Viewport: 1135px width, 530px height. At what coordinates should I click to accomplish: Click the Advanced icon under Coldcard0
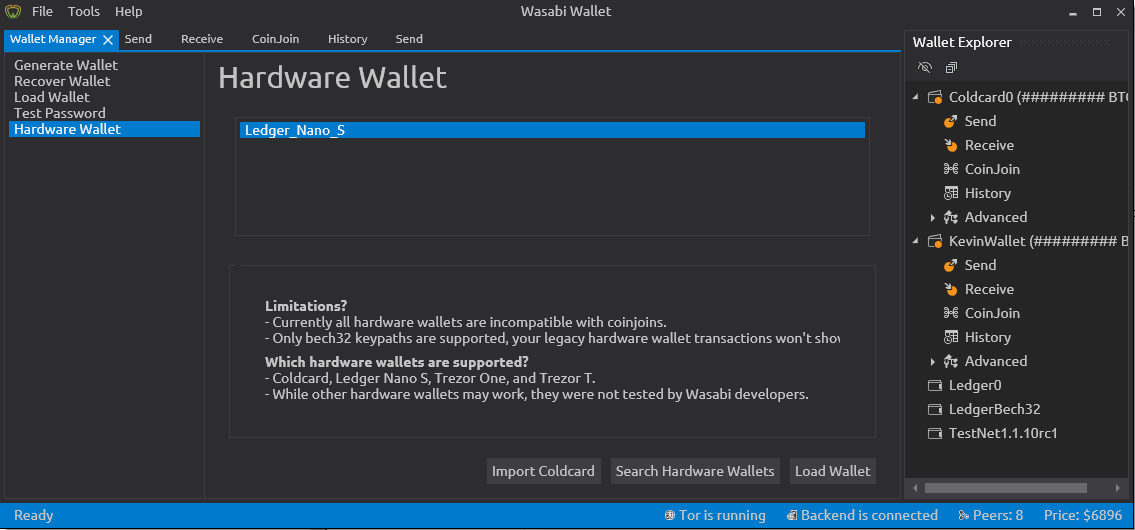pos(951,216)
